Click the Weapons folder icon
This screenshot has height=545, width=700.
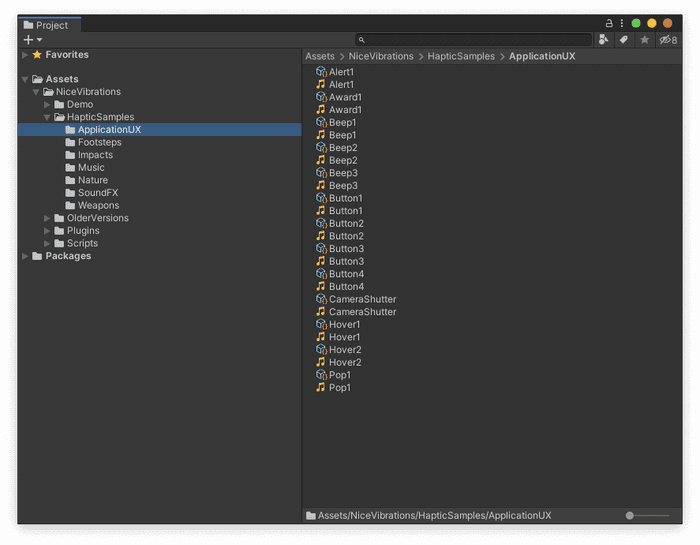pos(70,205)
